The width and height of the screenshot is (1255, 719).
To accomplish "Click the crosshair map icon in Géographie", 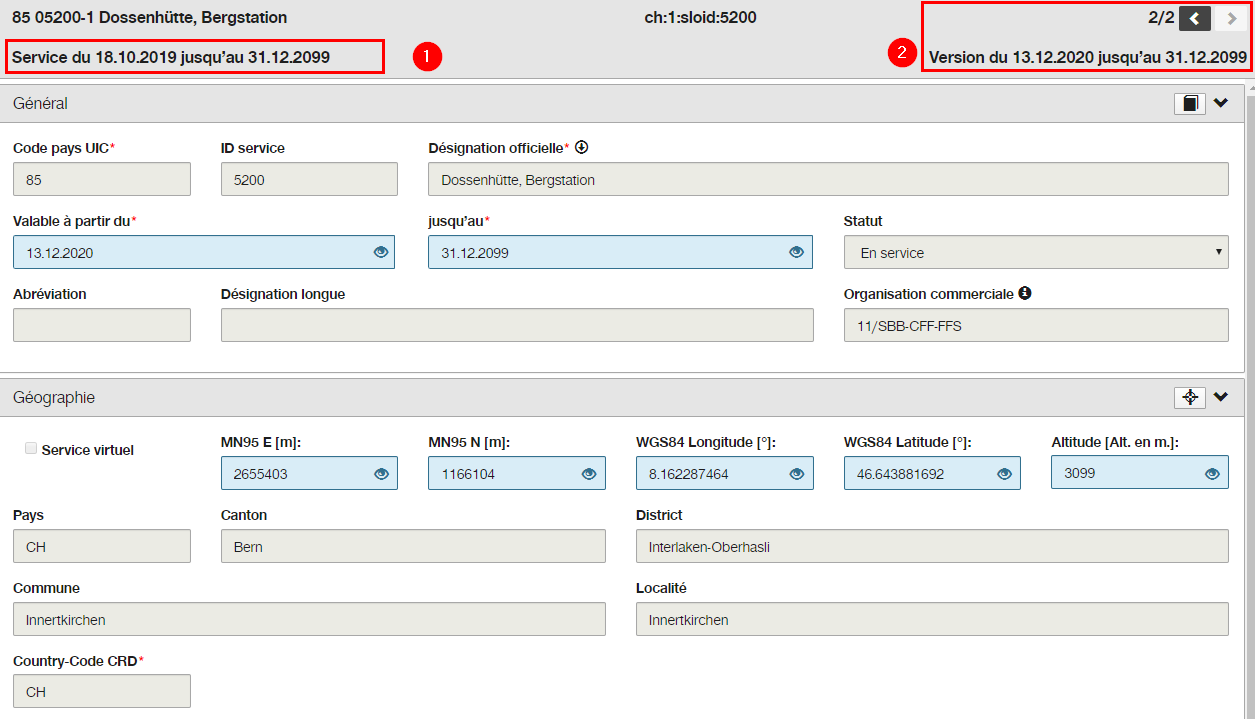I will [x=1190, y=397].
